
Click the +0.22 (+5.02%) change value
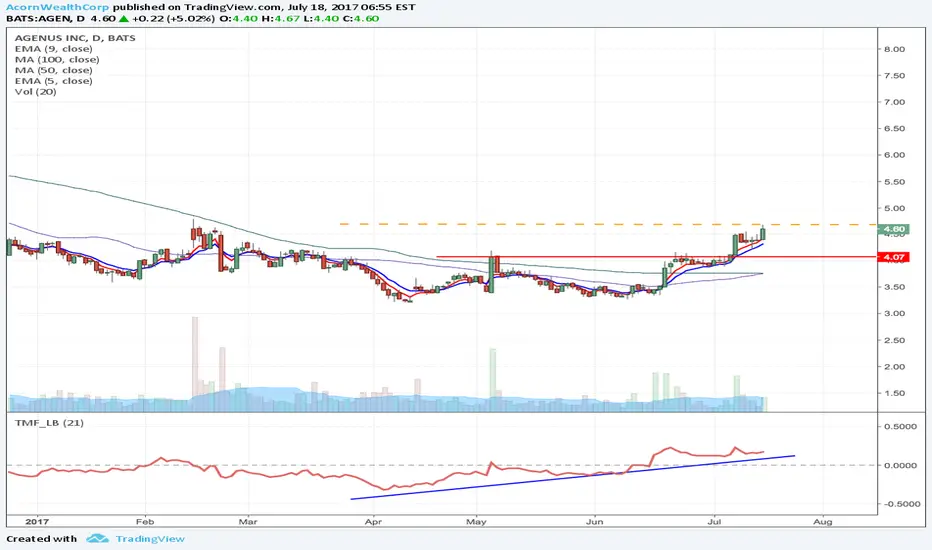[x=174, y=18]
